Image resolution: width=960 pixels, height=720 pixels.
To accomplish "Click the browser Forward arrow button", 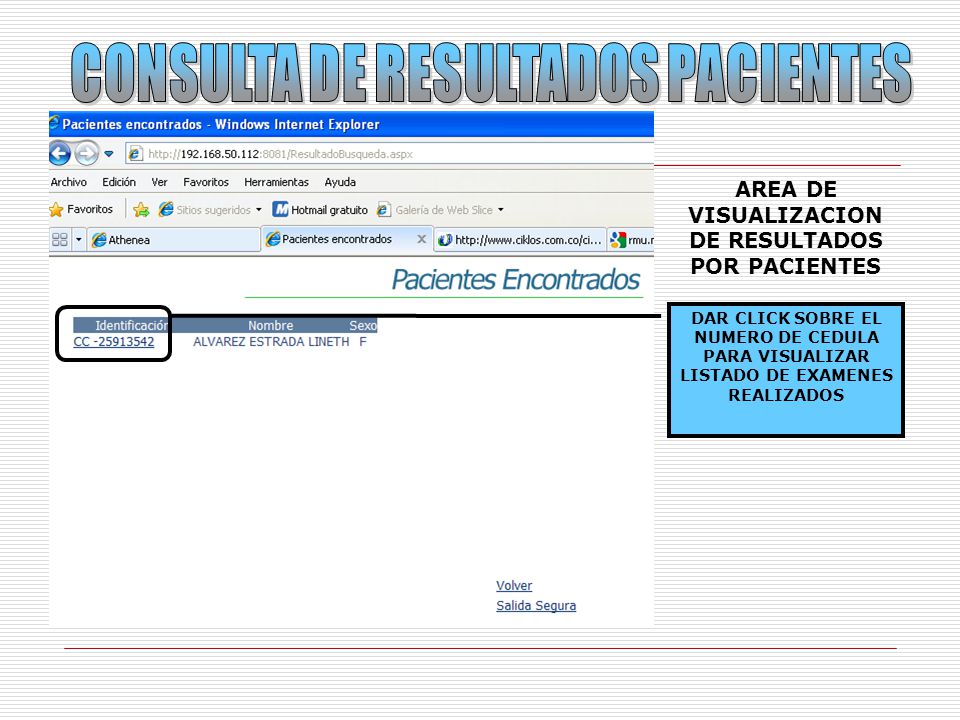I will (86, 153).
